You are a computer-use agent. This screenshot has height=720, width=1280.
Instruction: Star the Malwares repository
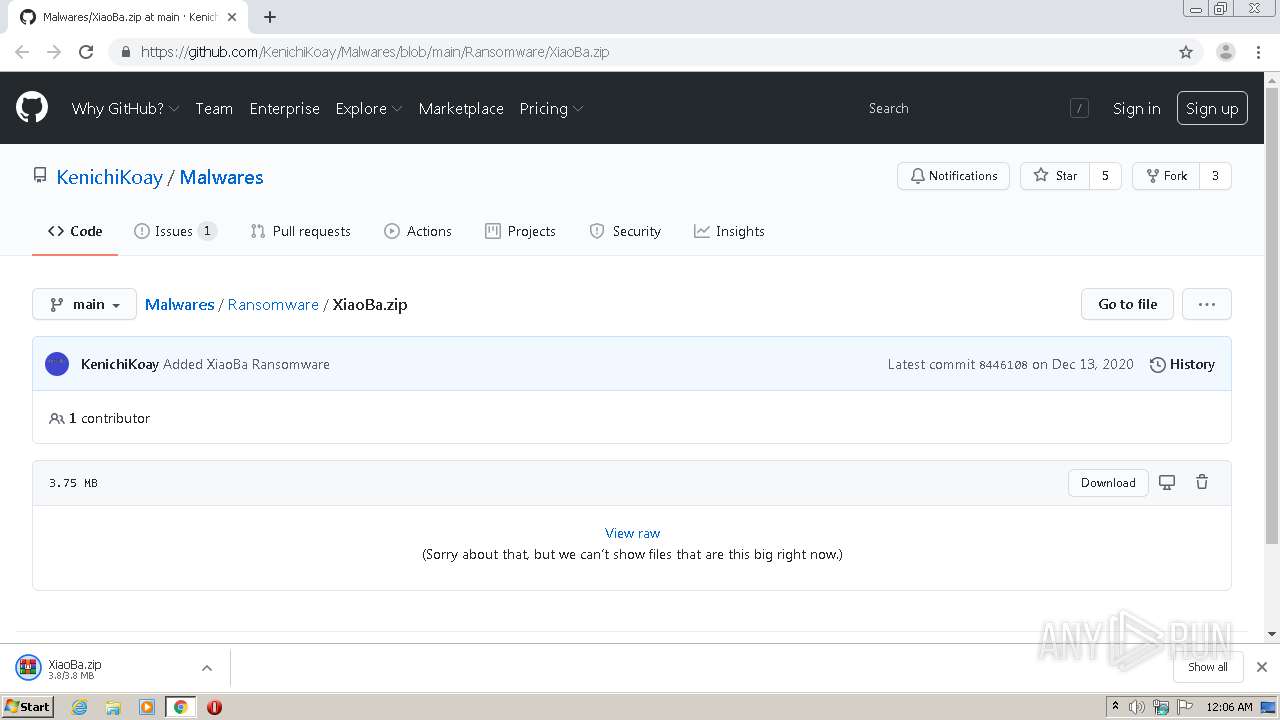(1055, 176)
